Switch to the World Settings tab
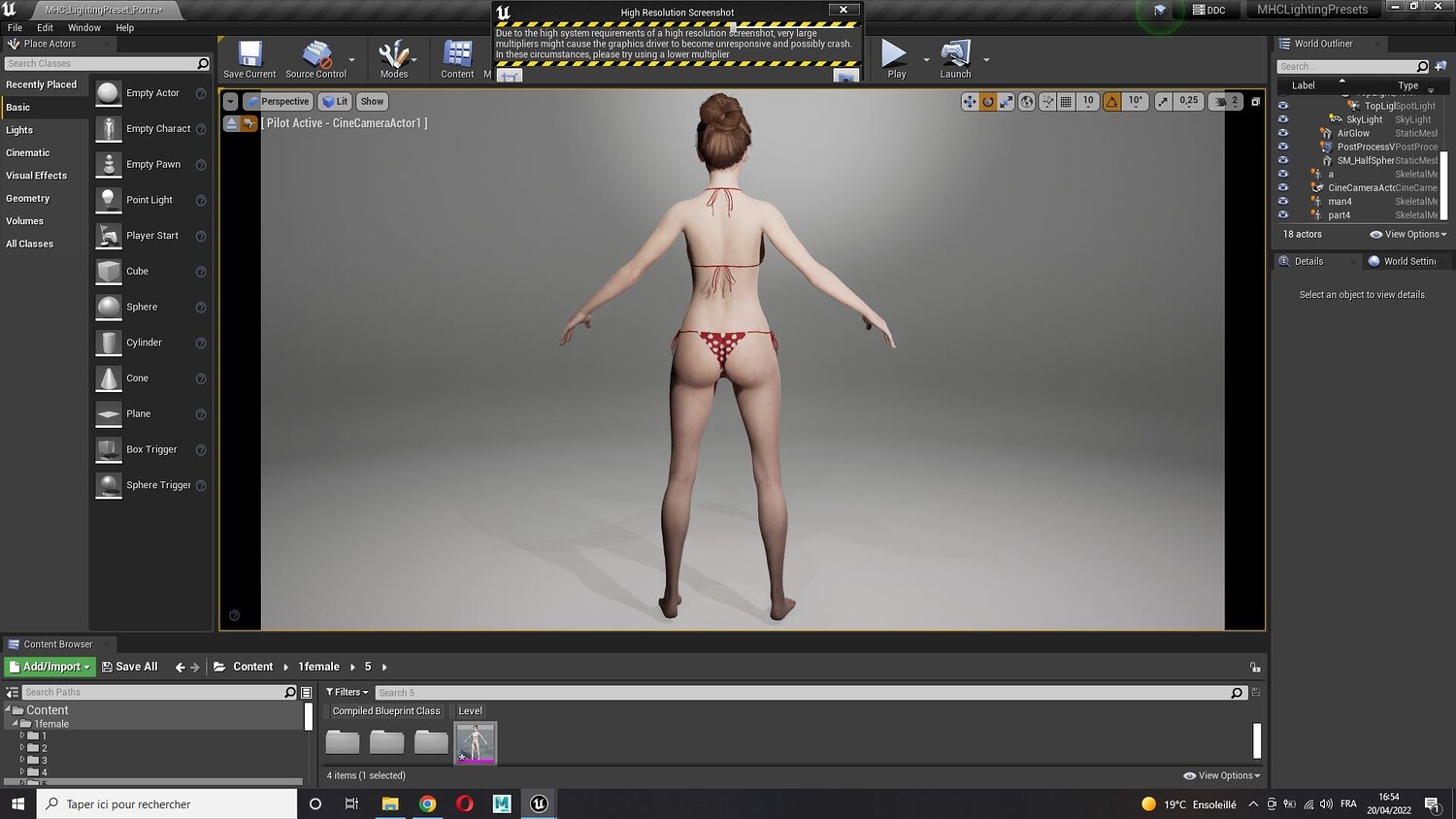Screen dimensions: 1456x819 coord(1406,261)
